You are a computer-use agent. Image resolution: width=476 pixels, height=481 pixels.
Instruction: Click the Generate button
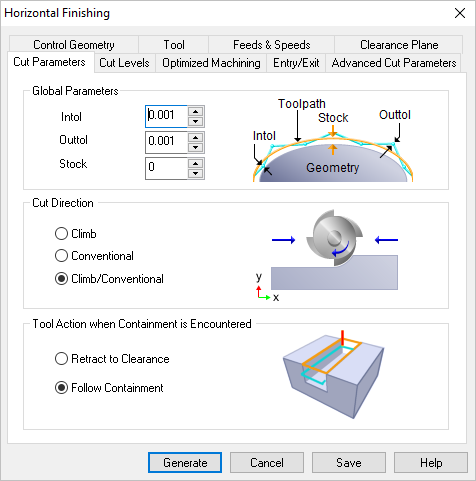click(x=185, y=462)
